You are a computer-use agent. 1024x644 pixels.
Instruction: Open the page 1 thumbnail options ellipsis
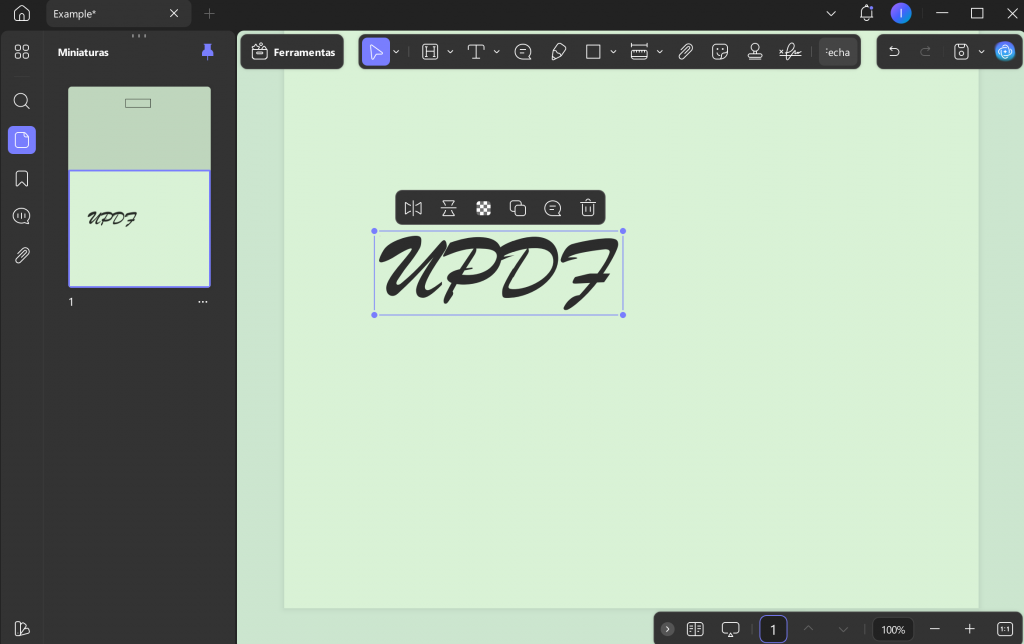click(202, 302)
